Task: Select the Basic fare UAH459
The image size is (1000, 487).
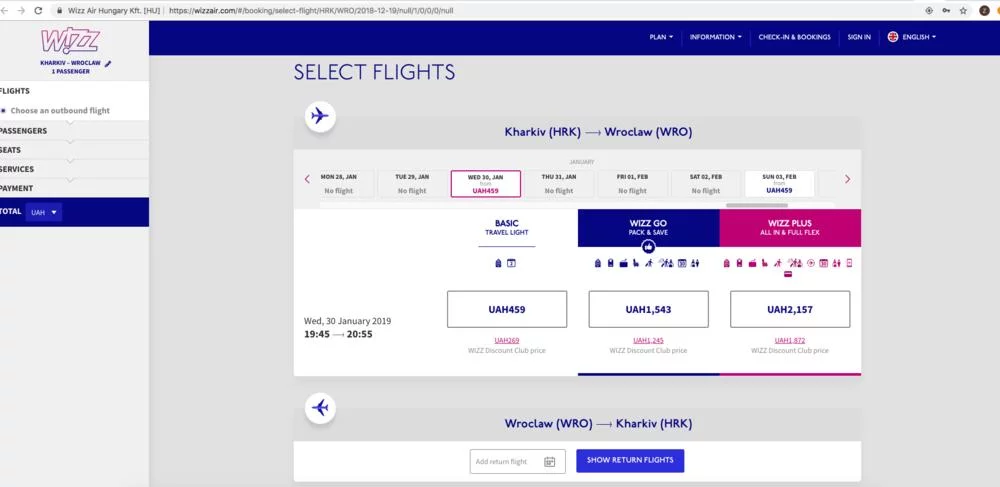Action: click(507, 309)
